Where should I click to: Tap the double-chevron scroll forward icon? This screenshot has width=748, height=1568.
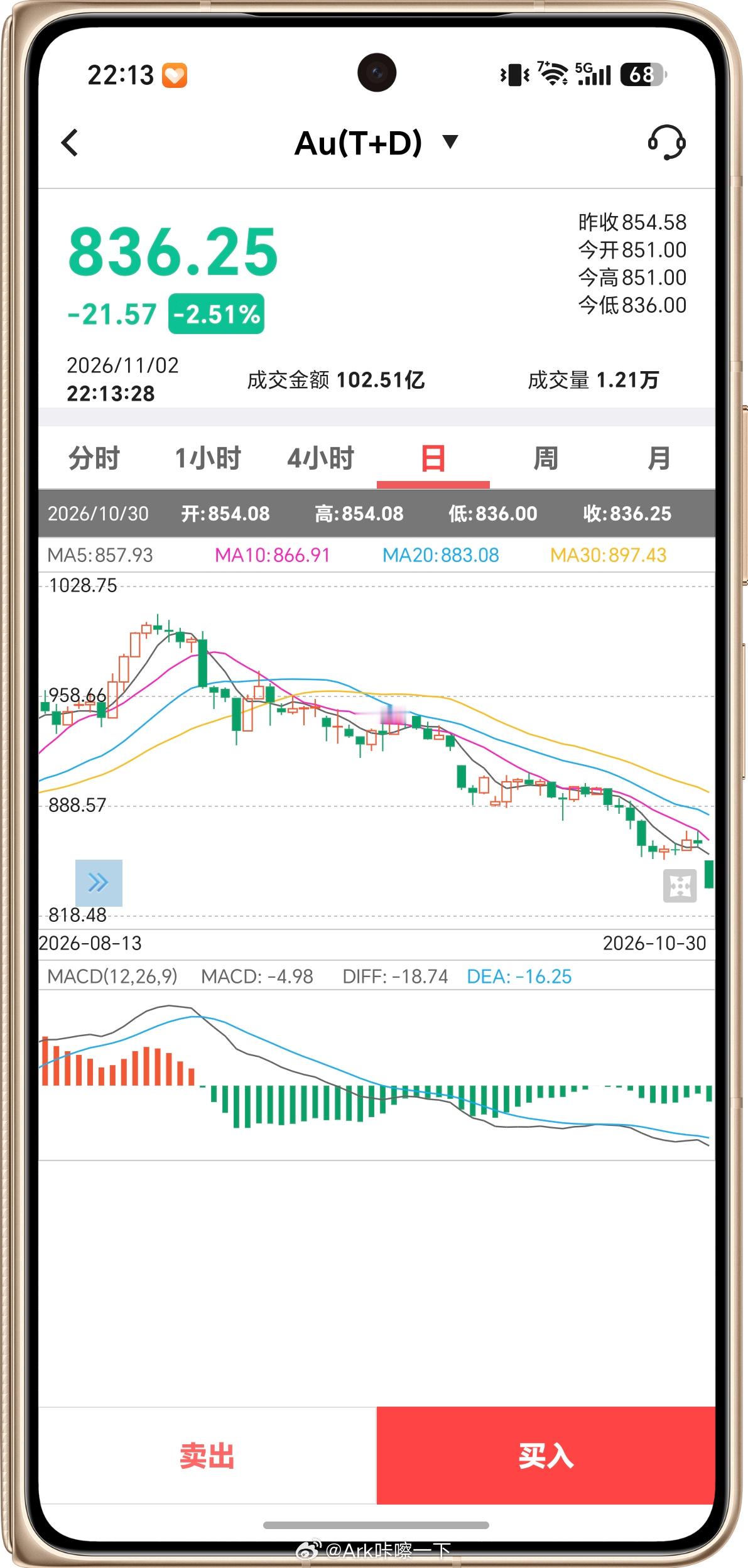tap(99, 882)
